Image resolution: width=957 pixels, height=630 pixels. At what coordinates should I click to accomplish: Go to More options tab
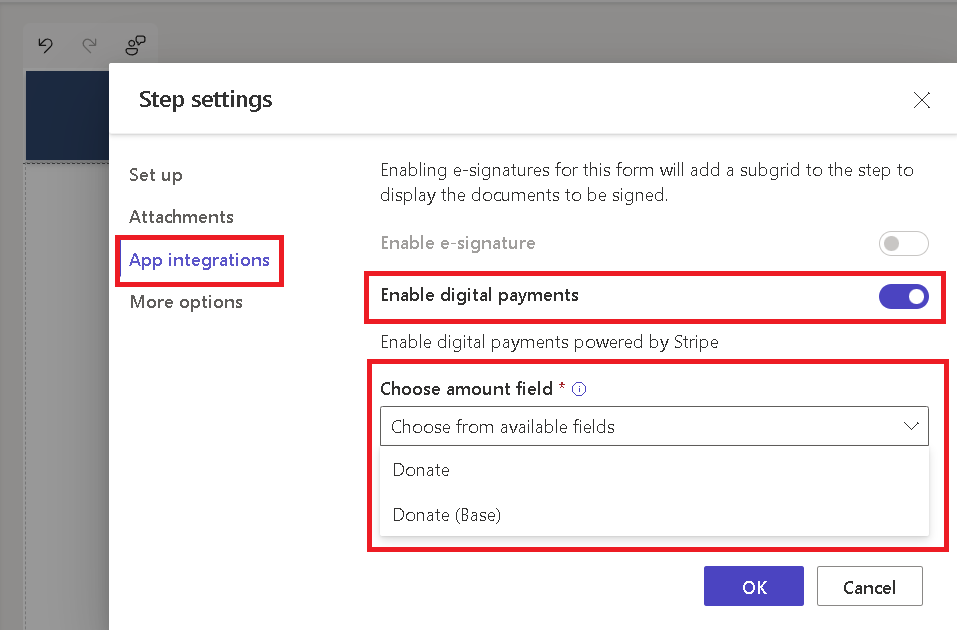point(186,302)
